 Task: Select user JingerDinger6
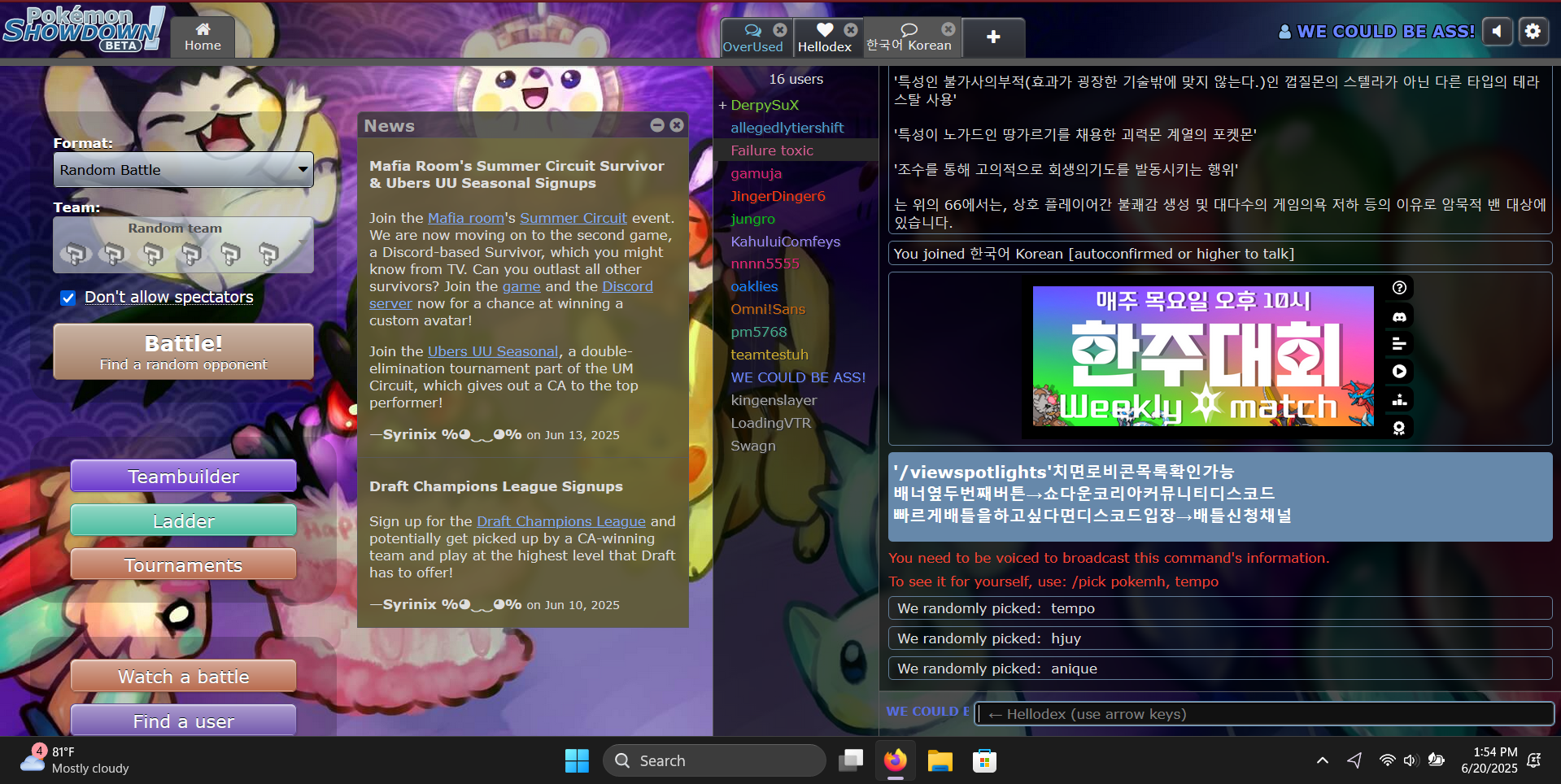(796, 196)
